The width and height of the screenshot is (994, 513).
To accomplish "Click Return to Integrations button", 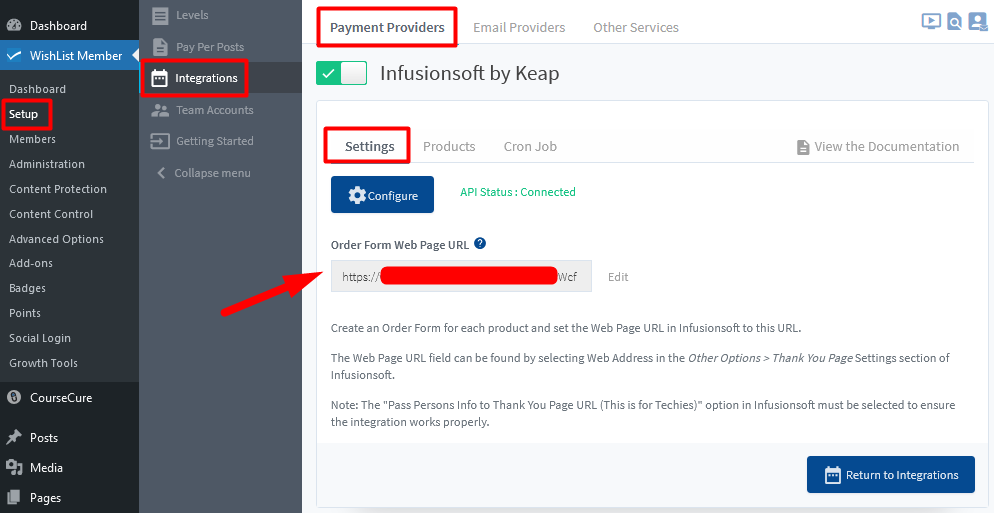I will click(891, 474).
